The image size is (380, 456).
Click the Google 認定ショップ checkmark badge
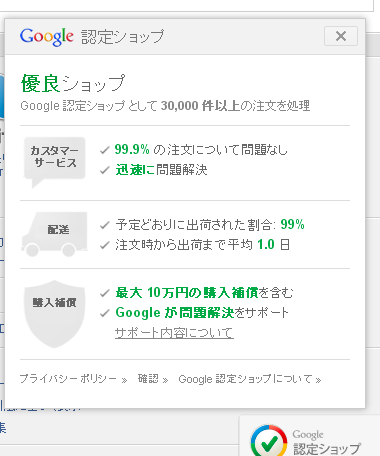coord(269,441)
